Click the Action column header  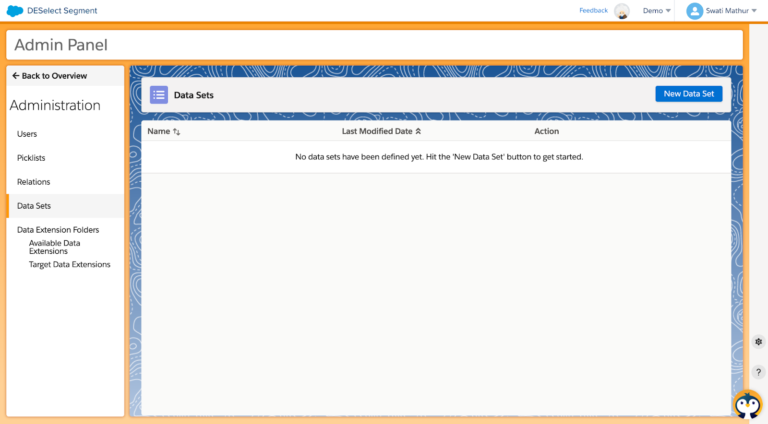[x=547, y=131]
